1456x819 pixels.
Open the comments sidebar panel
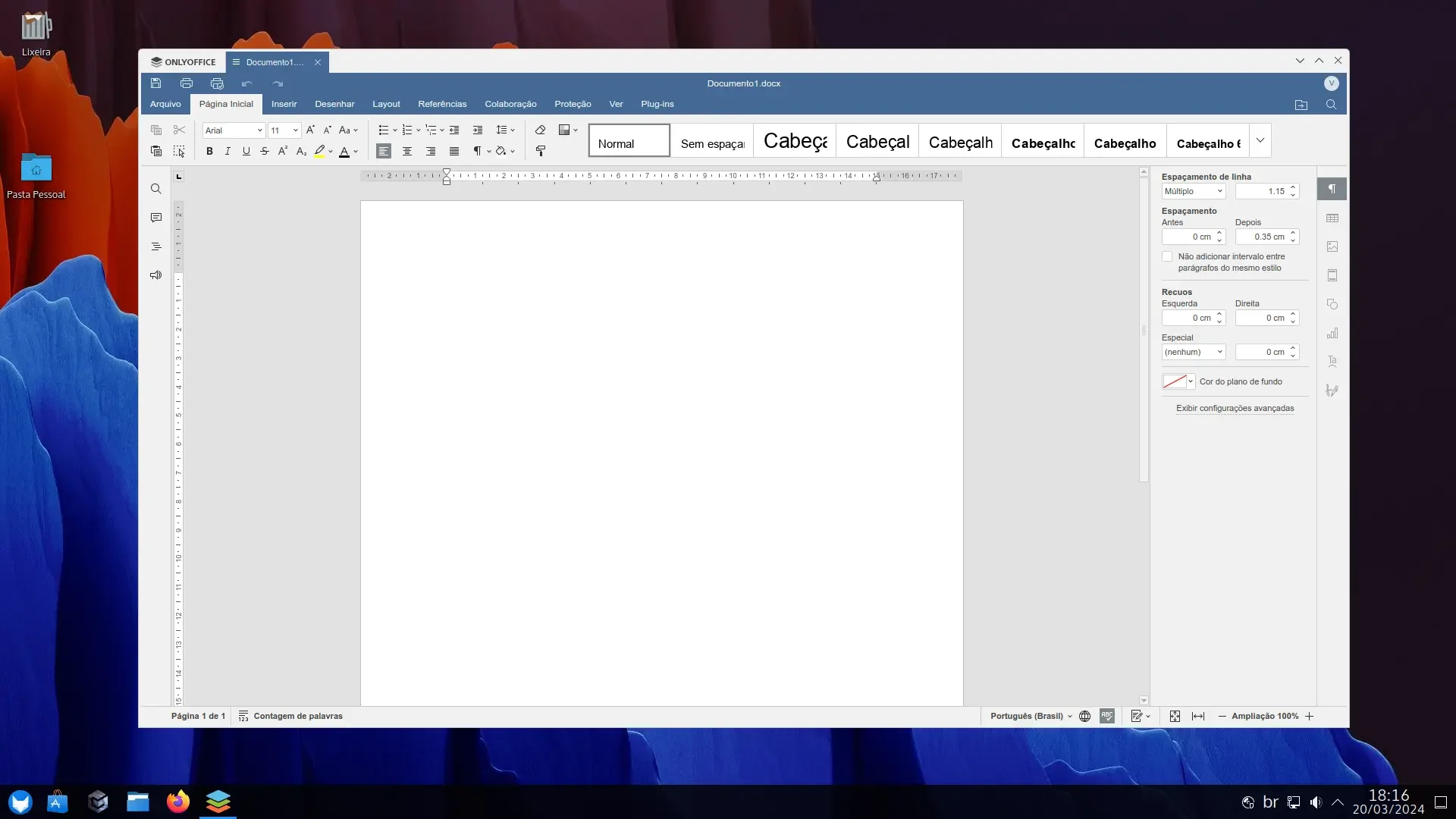click(x=156, y=218)
